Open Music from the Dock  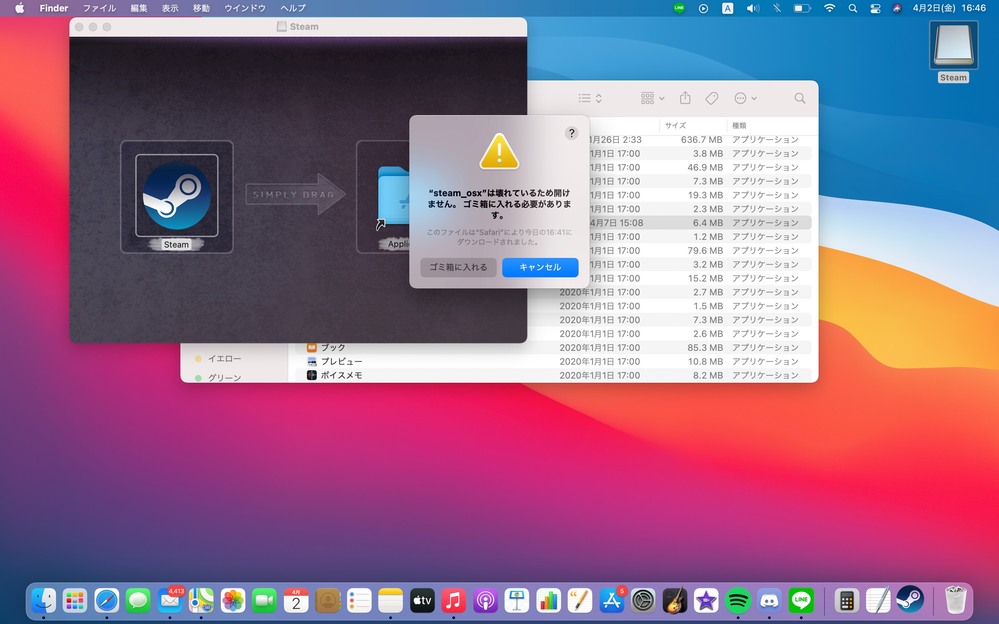454,600
